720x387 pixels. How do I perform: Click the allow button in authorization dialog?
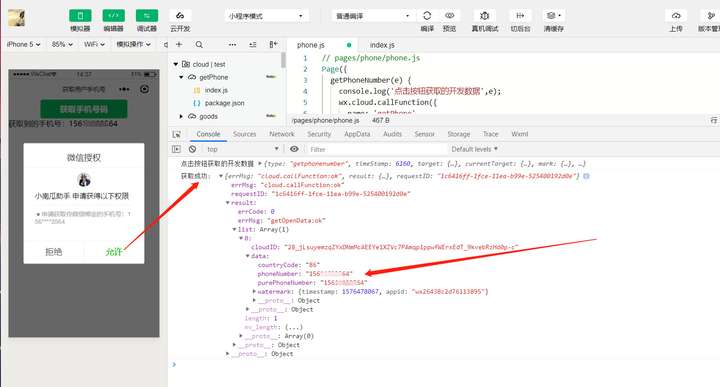coord(114,252)
